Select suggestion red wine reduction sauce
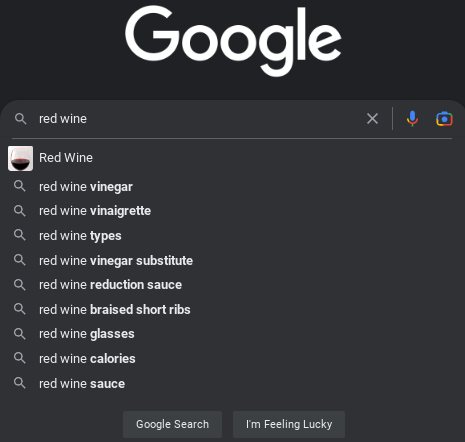The height and width of the screenshot is (442, 465). click(232, 285)
